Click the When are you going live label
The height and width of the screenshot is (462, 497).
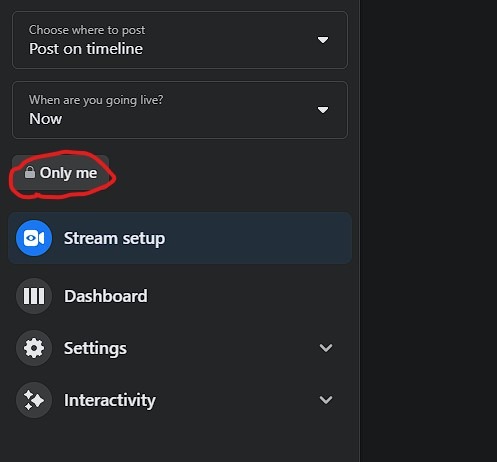coord(96,100)
